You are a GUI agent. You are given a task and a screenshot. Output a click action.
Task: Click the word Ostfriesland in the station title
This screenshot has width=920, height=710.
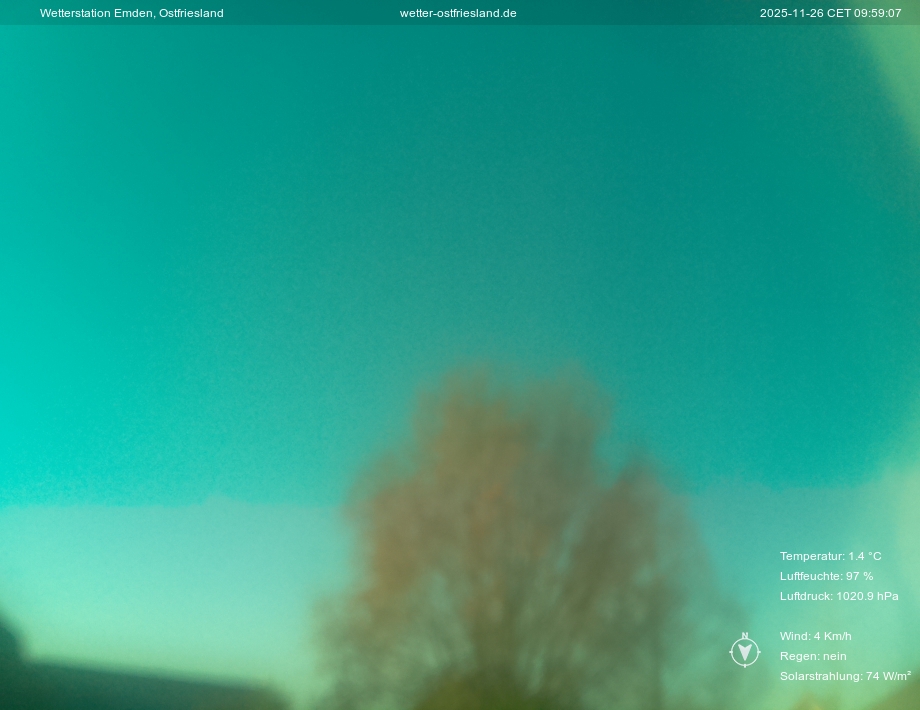pos(191,13)
